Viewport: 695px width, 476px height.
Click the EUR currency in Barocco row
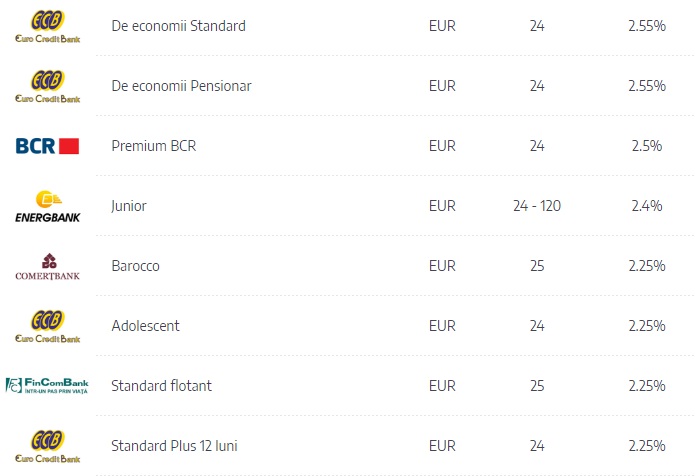(442, 266)
